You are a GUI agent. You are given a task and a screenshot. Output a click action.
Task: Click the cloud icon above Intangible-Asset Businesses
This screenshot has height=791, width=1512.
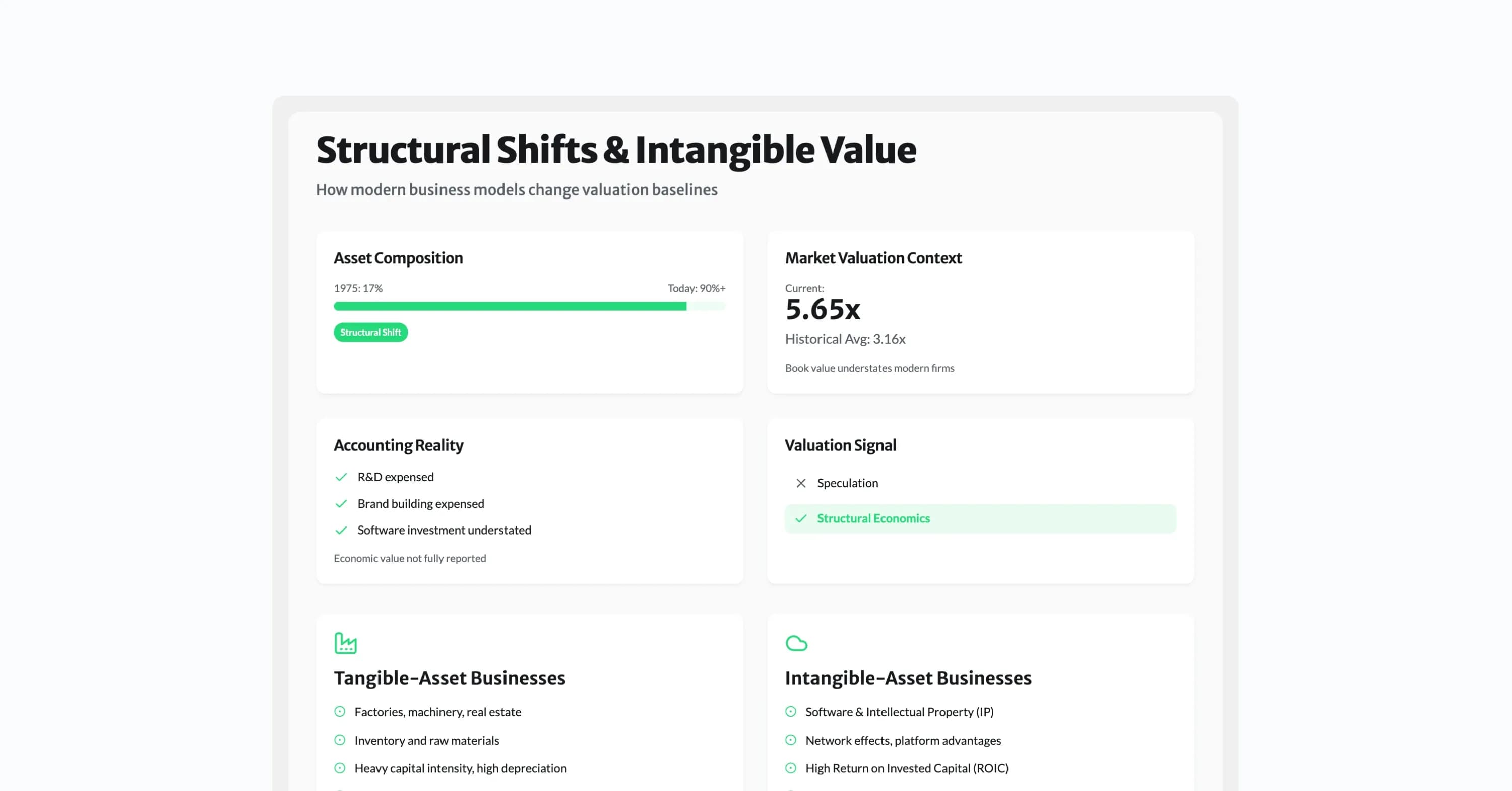tap(796, 643)
